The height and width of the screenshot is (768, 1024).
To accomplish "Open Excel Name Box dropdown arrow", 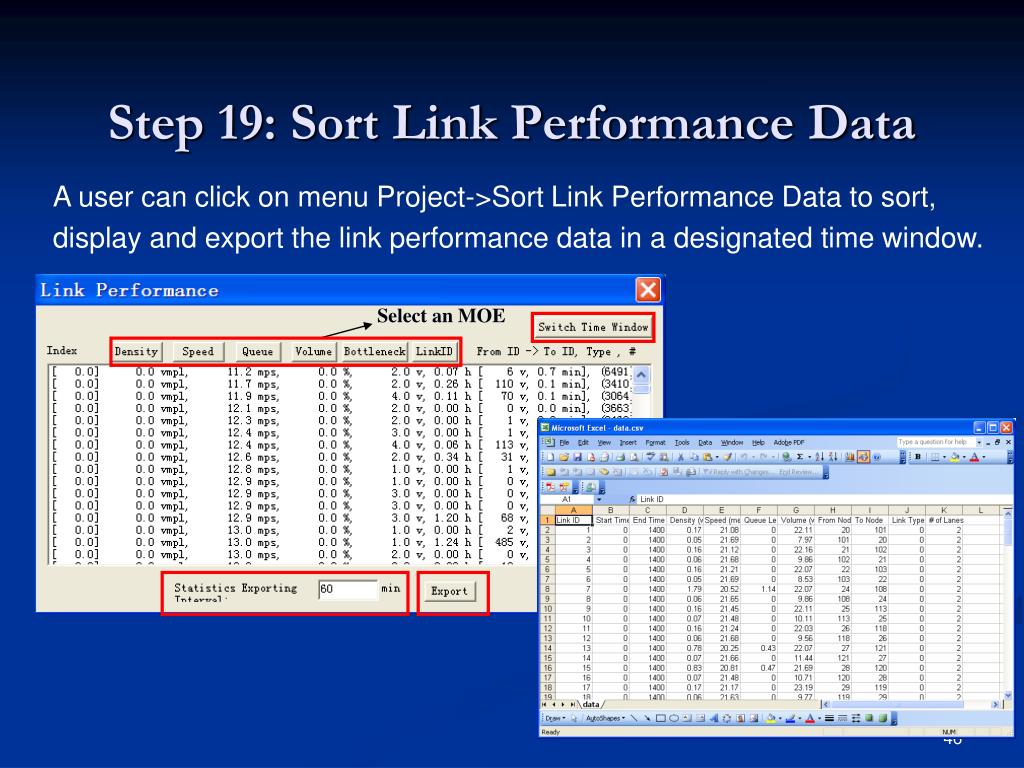I will click(x=599, y=500).
